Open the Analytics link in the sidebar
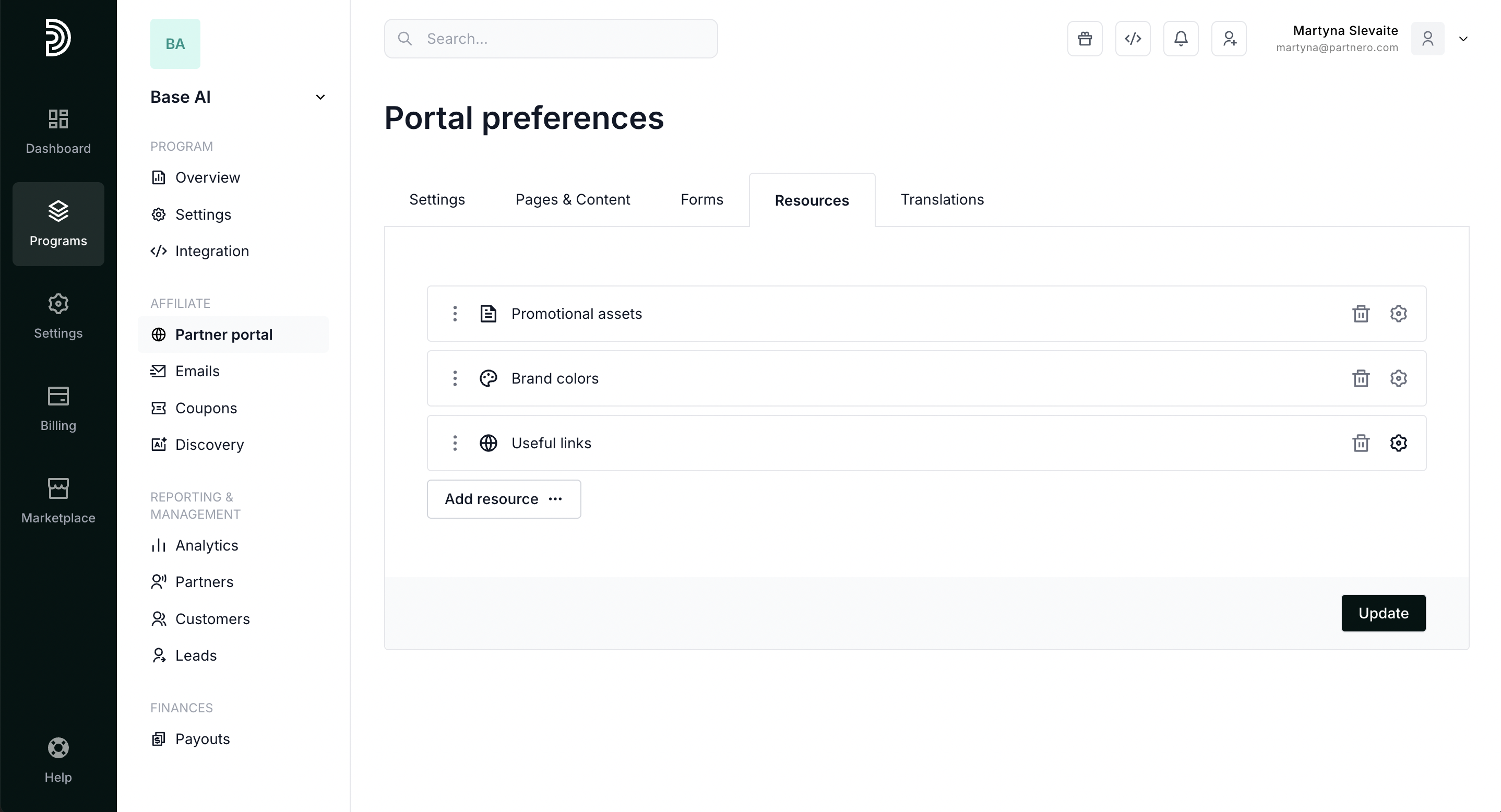This screenshot has width=1501, height=812. pyautogui.click(x=206, y=545)
